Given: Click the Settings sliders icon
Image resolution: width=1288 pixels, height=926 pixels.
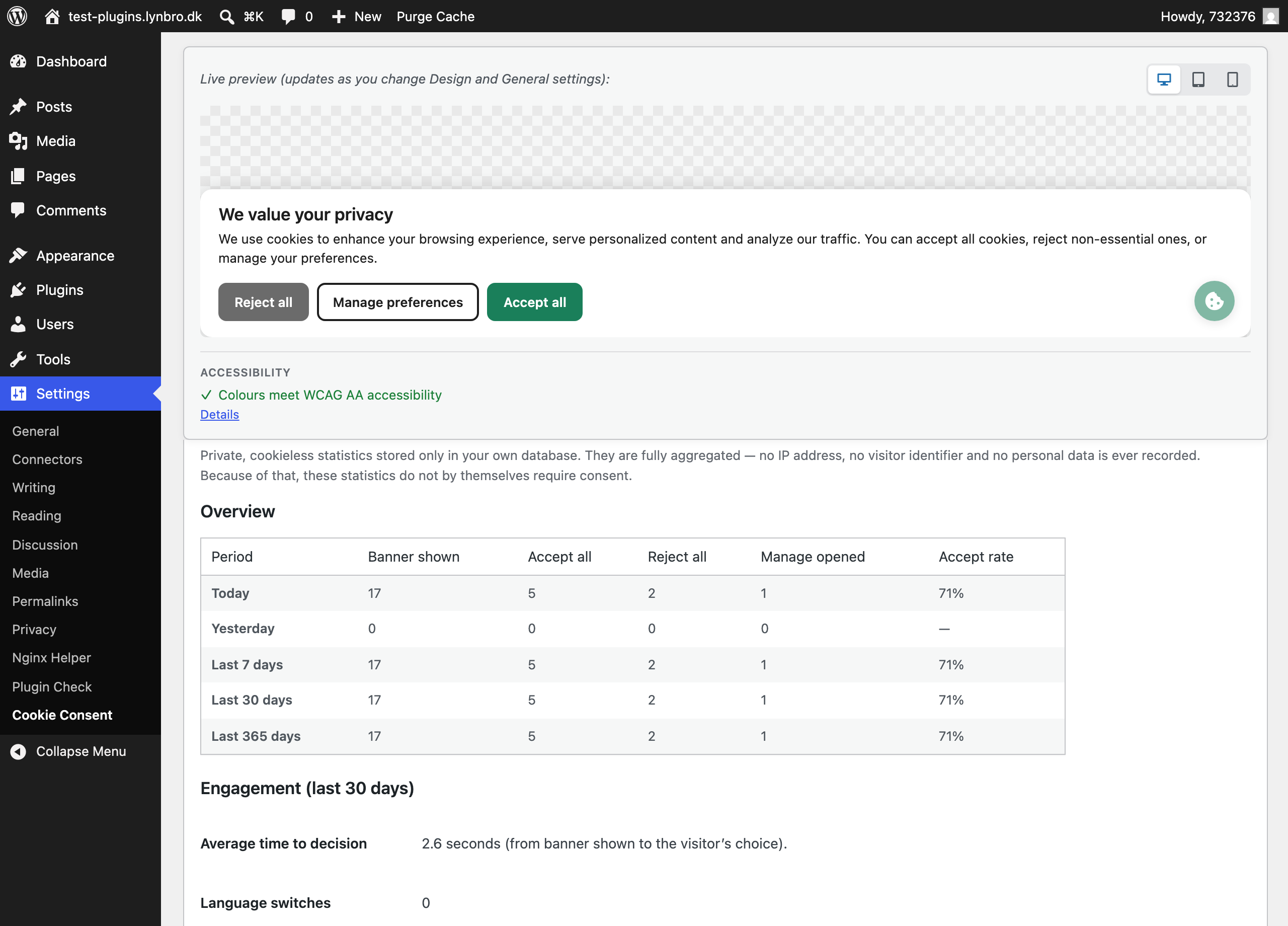Looking at the screenshot, I should [x=18, y=393].
